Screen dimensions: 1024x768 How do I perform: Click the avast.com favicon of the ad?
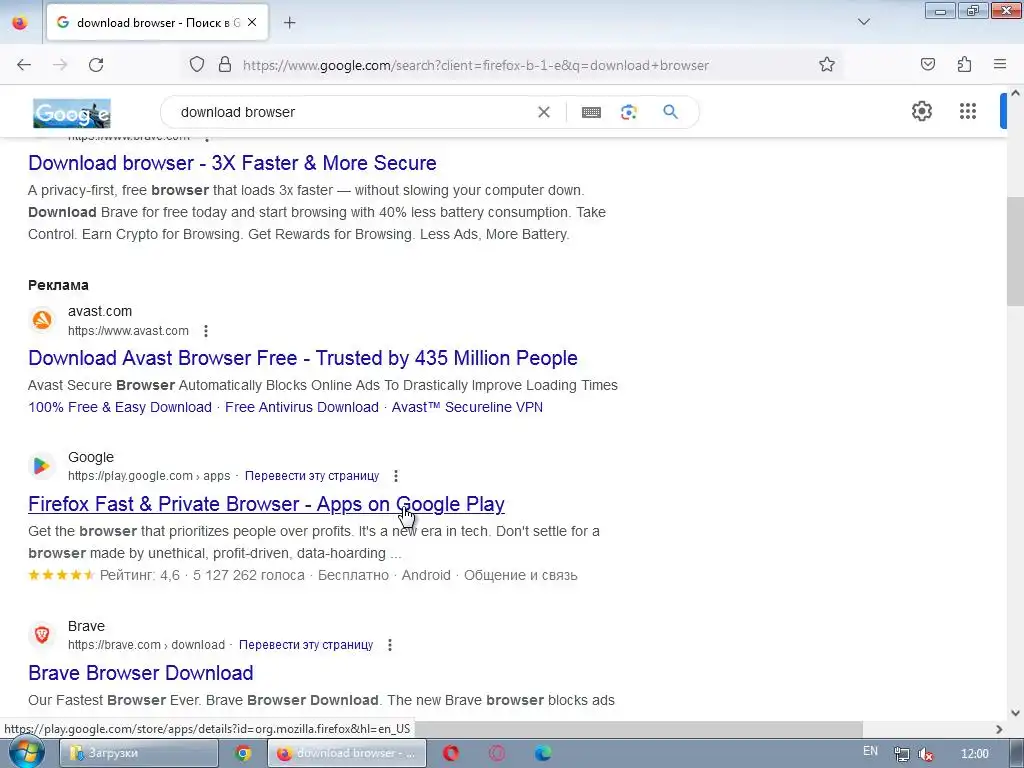click(42, 320)
